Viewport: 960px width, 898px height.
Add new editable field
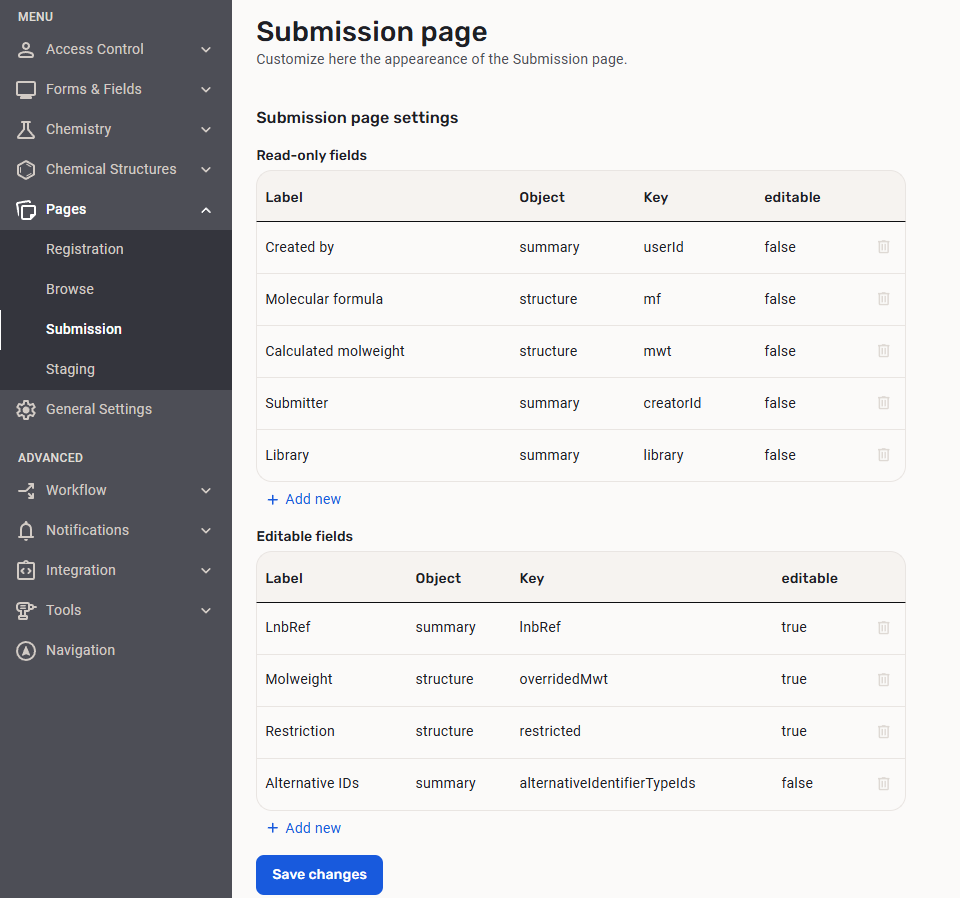point(304,828)
